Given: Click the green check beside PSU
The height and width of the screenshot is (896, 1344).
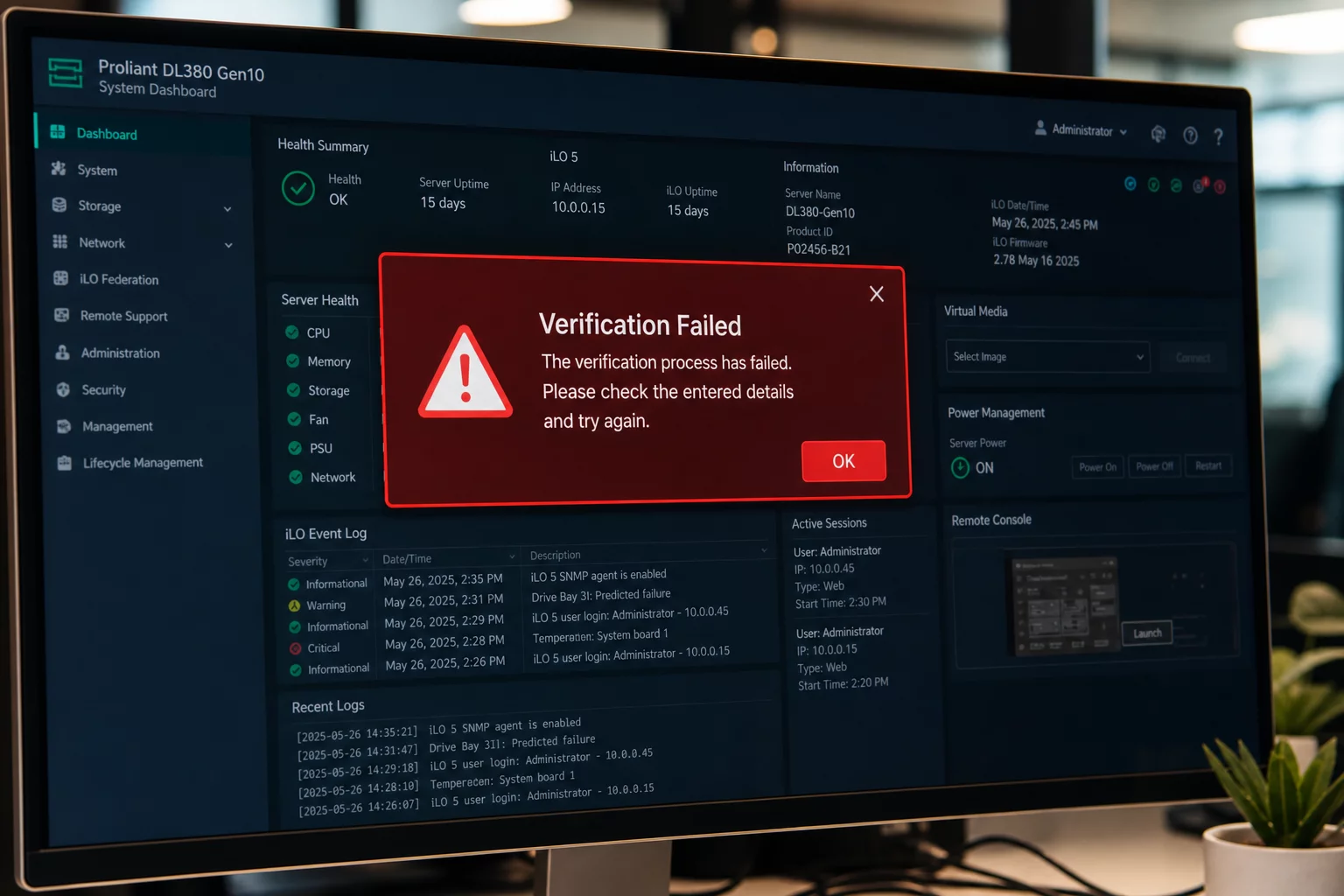Looking at the screenshot, I should coord(296,448).
